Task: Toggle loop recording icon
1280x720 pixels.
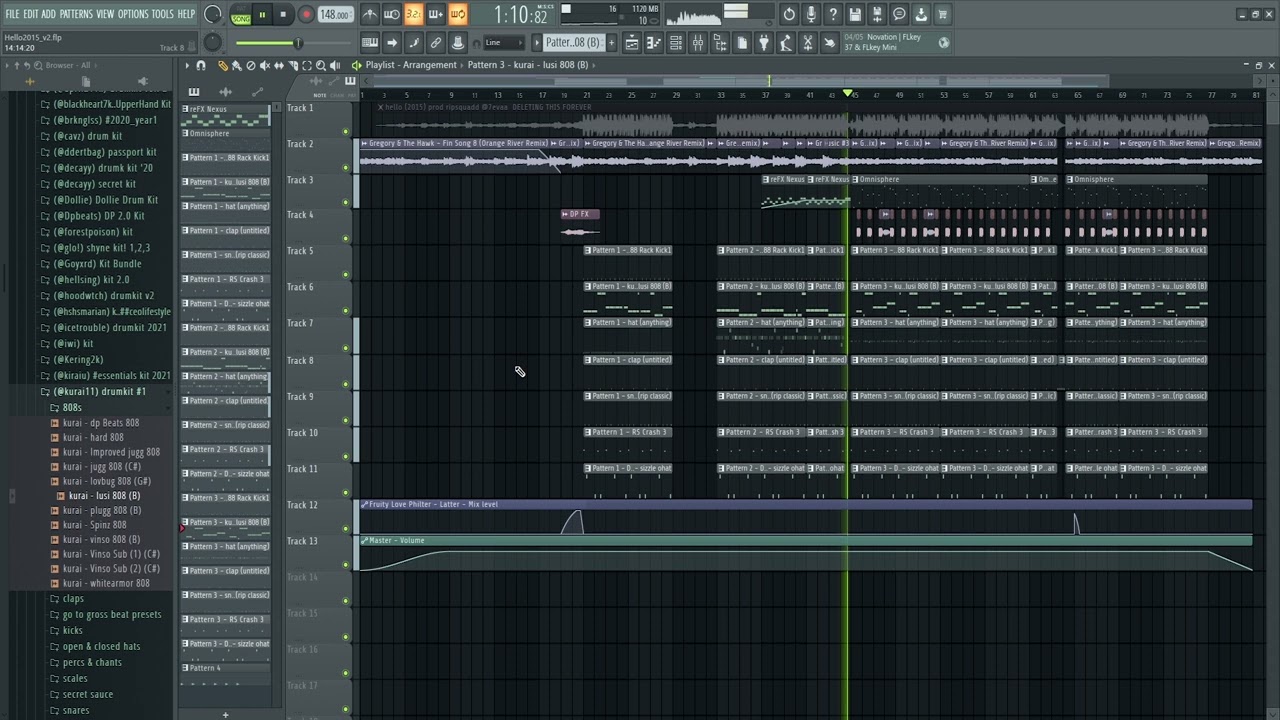Action: (457, 14)
